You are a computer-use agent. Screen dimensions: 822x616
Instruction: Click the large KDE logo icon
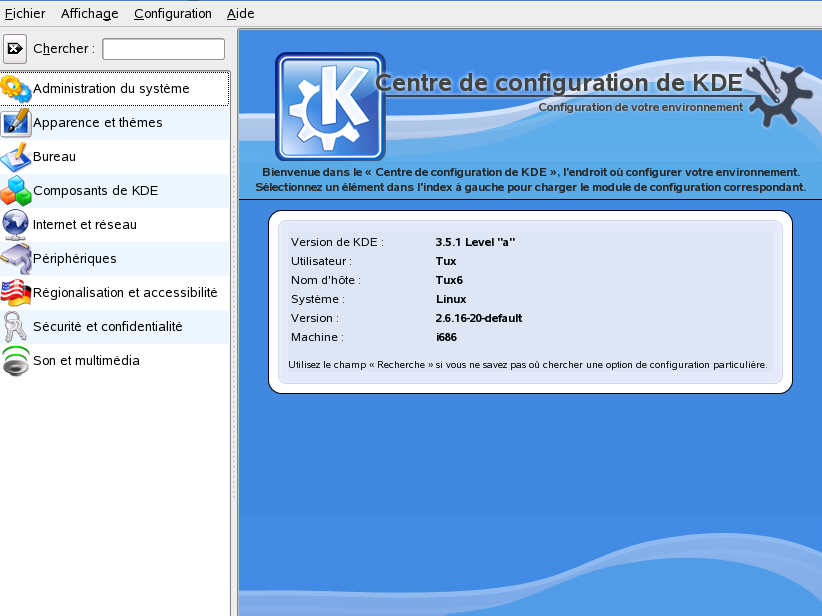click(330, 106)
